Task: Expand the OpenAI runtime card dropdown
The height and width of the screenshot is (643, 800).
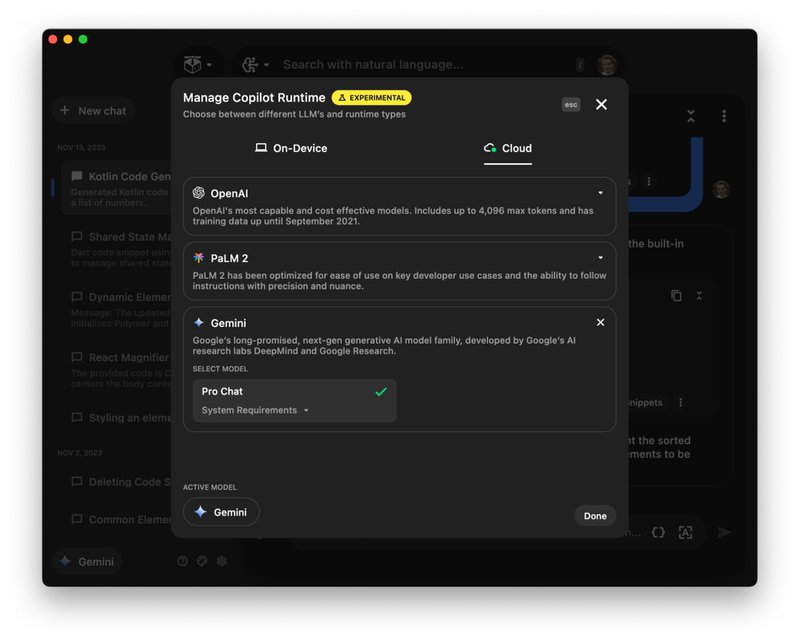Action: pos(601,193)
